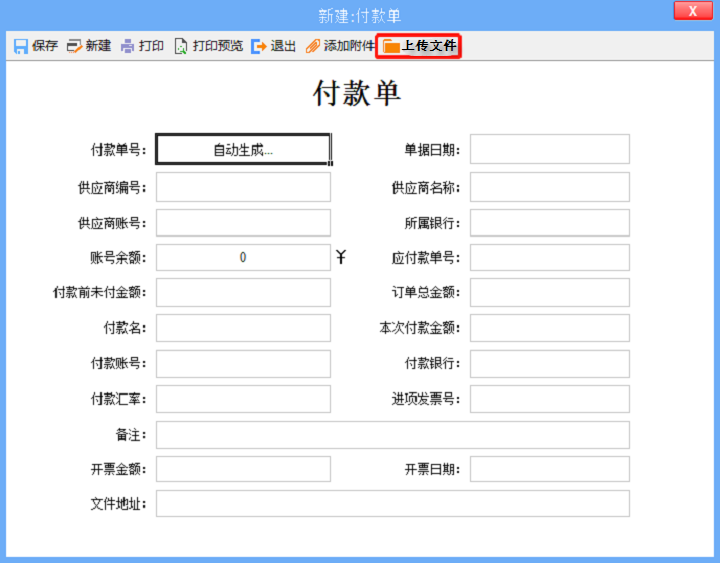Click the ￥ currency symbol
The height and width of the screenshot is (563, 720).
point(341,257)
